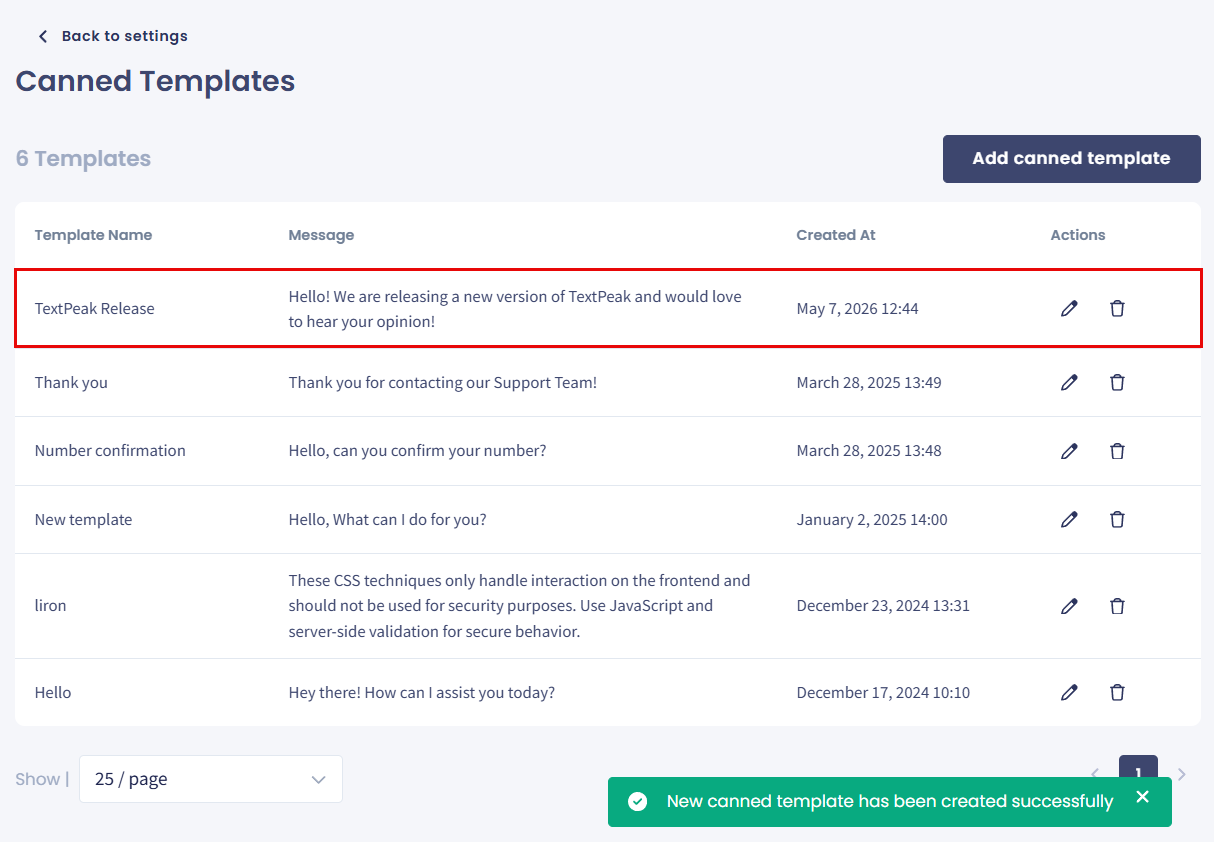Delete the Hello template

tap(1117, 693)
